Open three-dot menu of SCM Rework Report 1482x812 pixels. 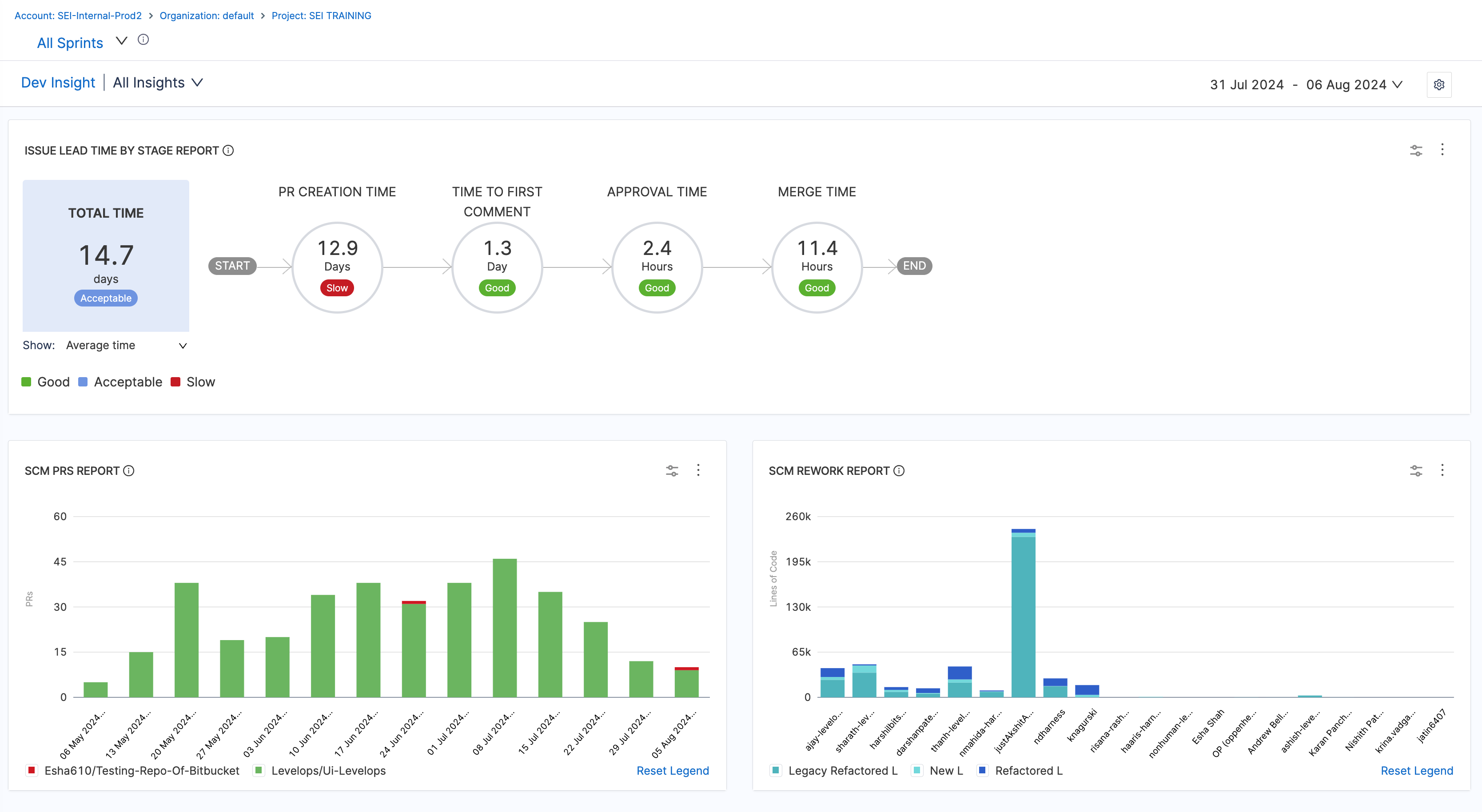pyautogui.click(x=1442, y=470)
